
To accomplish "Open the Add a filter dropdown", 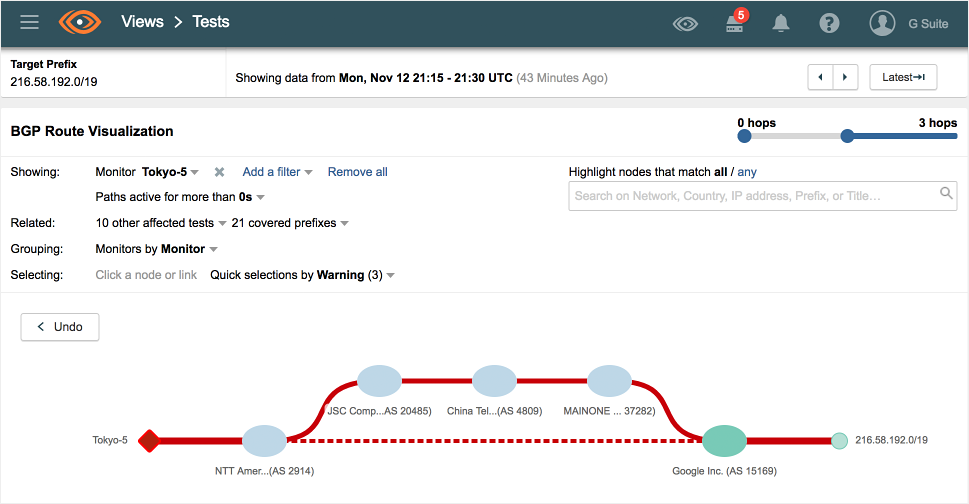I will (277, 172).
